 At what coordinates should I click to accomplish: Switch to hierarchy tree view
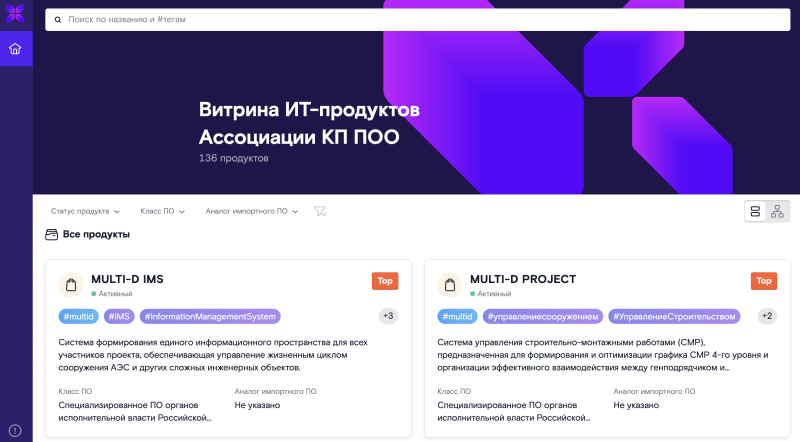point(778,211)
